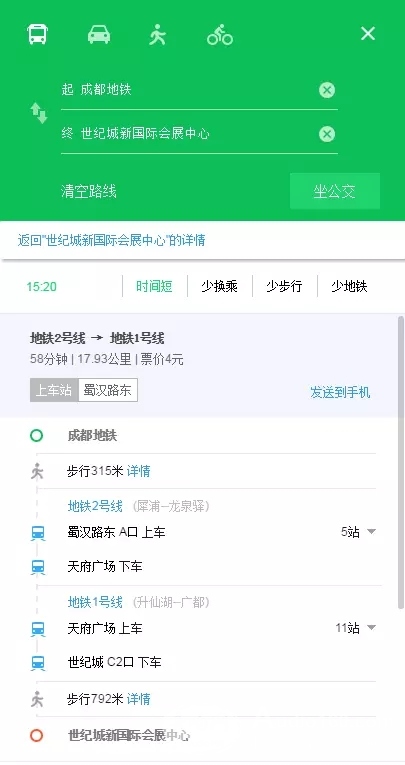Screen dimensions: 405x765
Task: Click the 坐公交 search button
Action: [335, 191]
